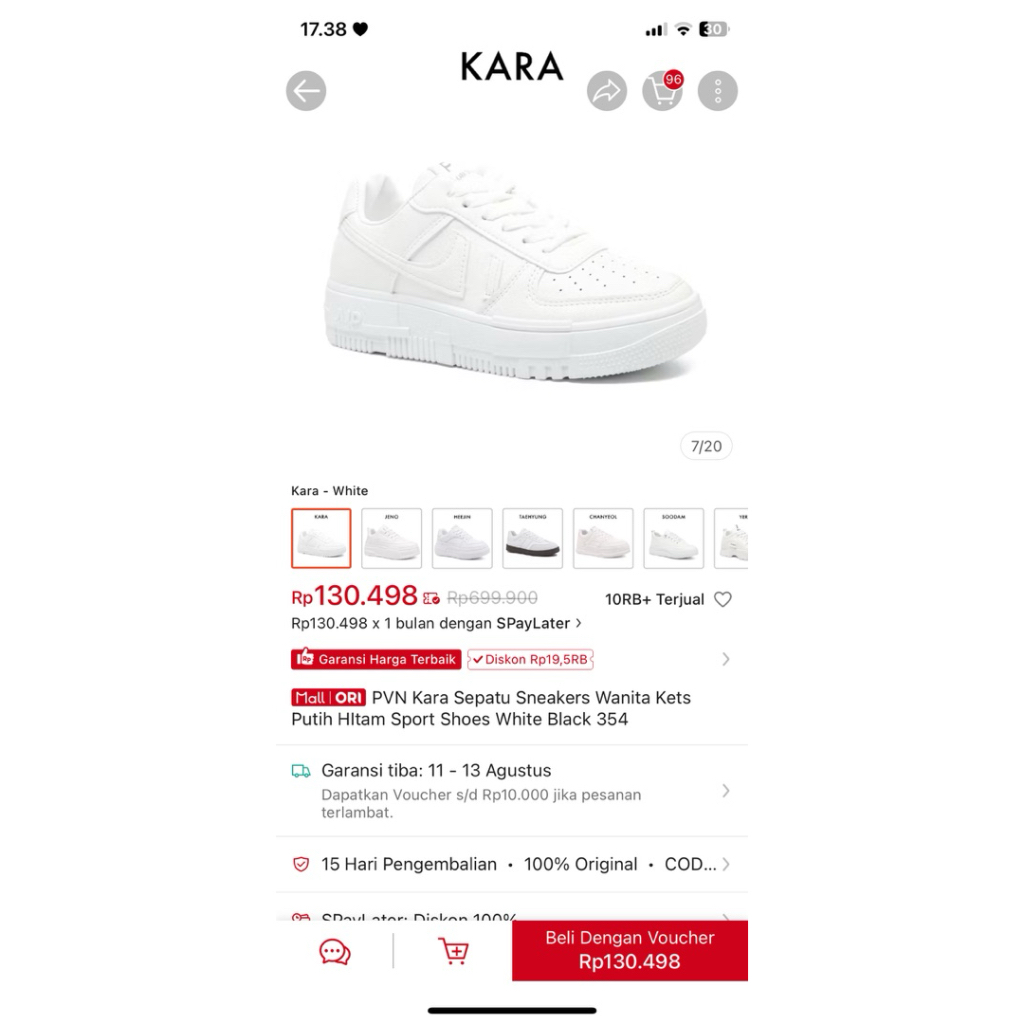The image size is (1024, 1024).
Task: Toggle the heart favorite icon
Action: [x=723, y=599]
